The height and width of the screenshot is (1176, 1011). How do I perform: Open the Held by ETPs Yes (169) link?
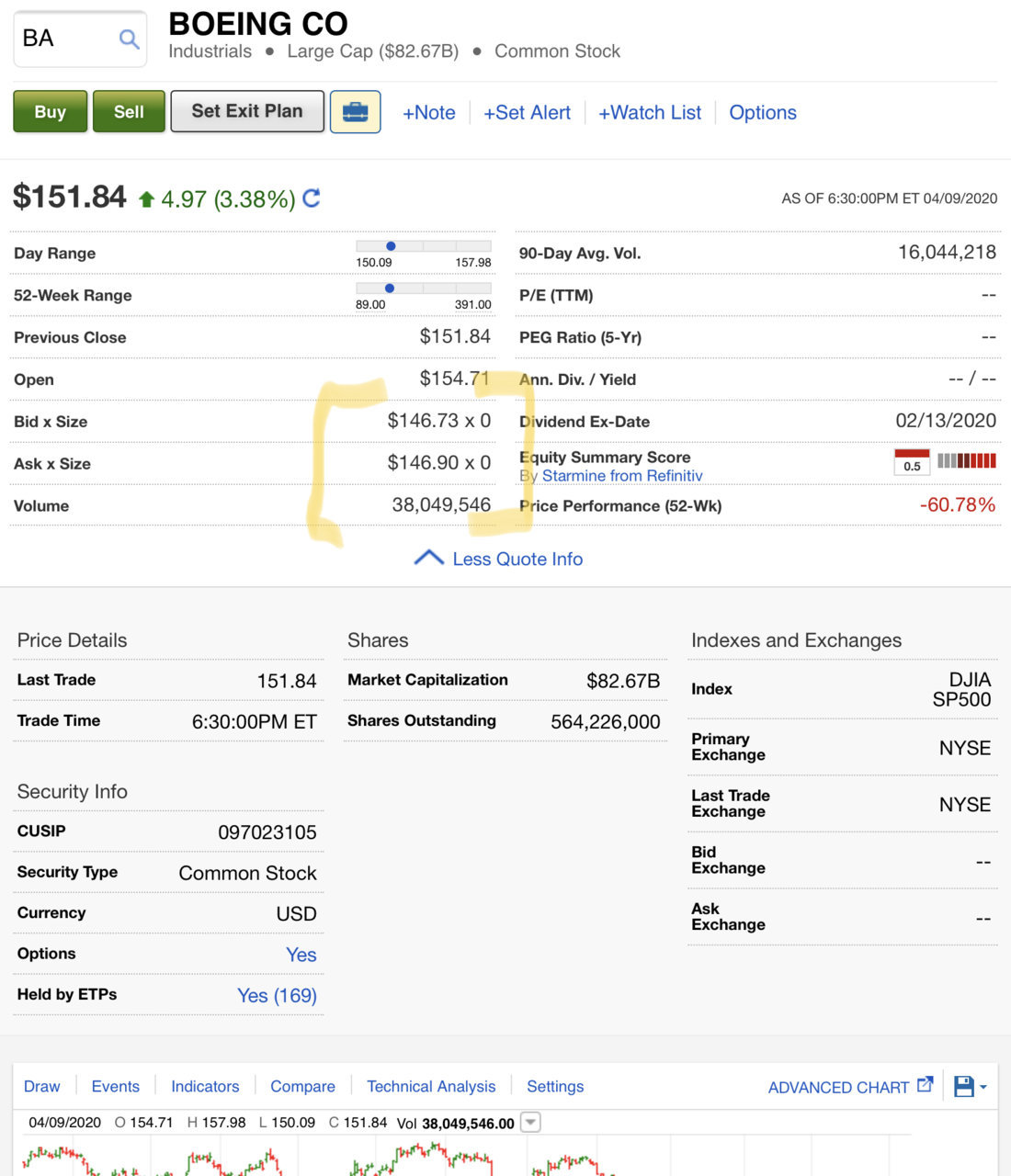pos(277,995)
